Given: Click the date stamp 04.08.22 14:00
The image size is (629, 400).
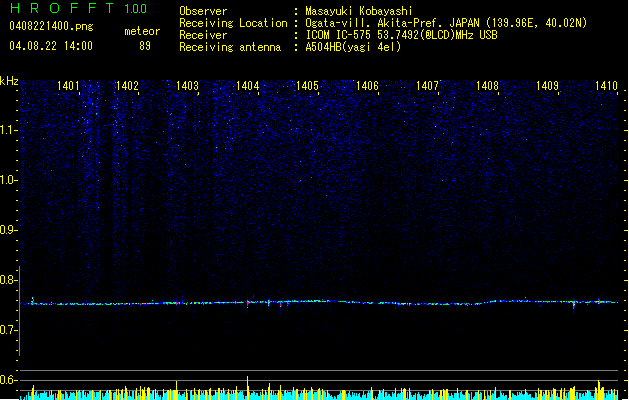Looking at the screenshot, I should pyautogui.click(x=51, y=46).
